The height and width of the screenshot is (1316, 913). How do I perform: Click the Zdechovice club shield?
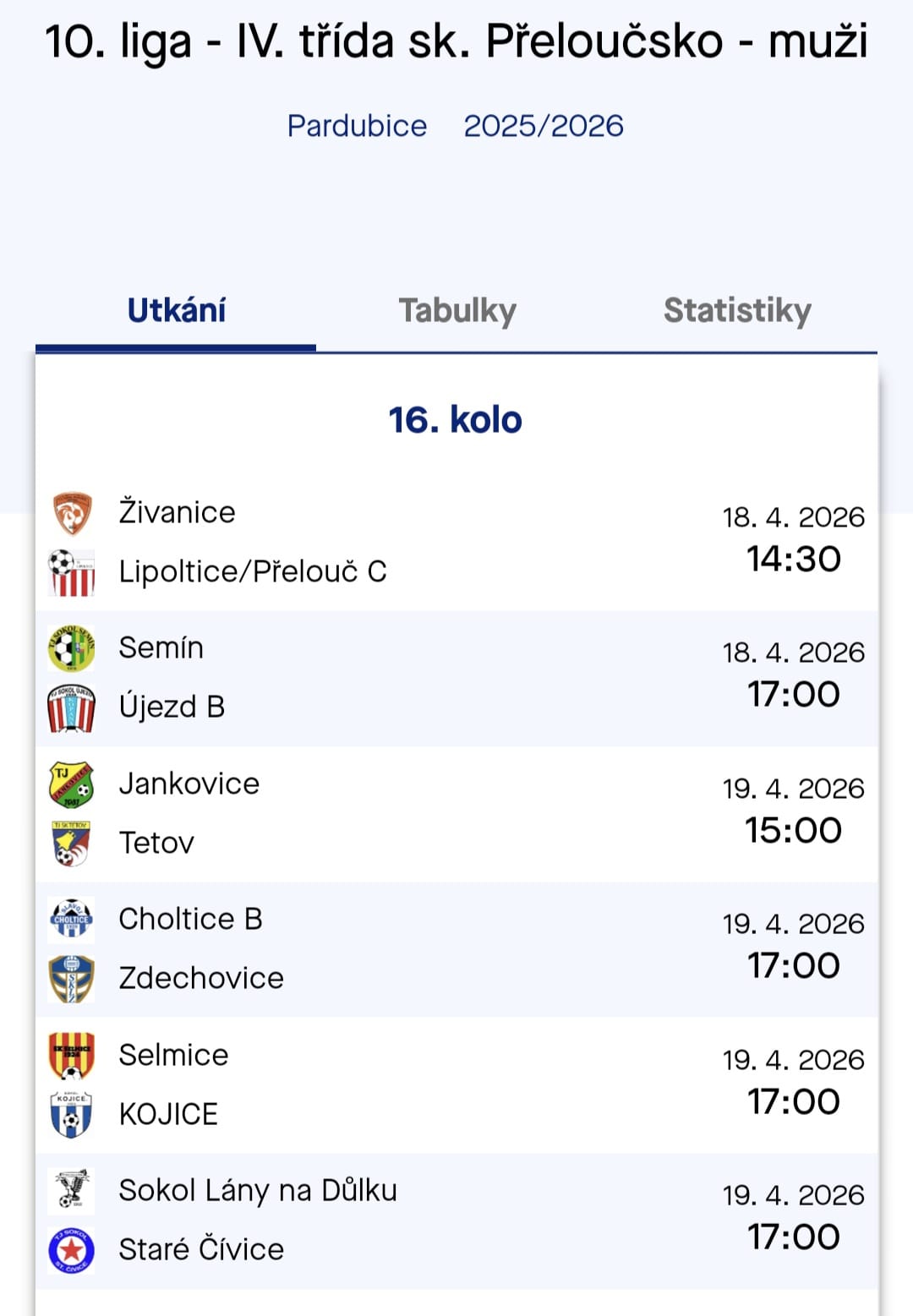[72, 979]
